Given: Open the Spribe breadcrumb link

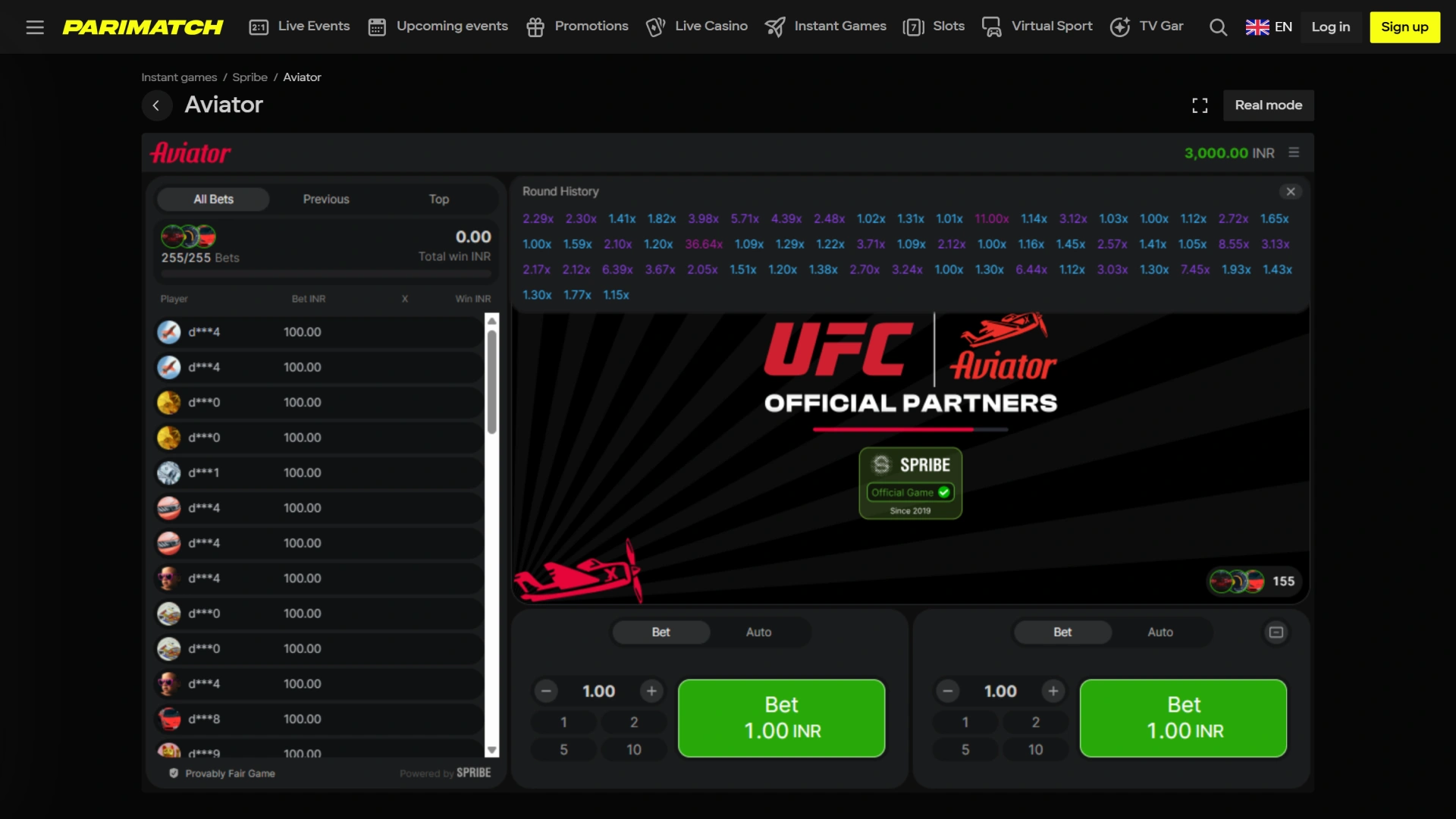Looking at the screenshot, I should tap(249, 77).
